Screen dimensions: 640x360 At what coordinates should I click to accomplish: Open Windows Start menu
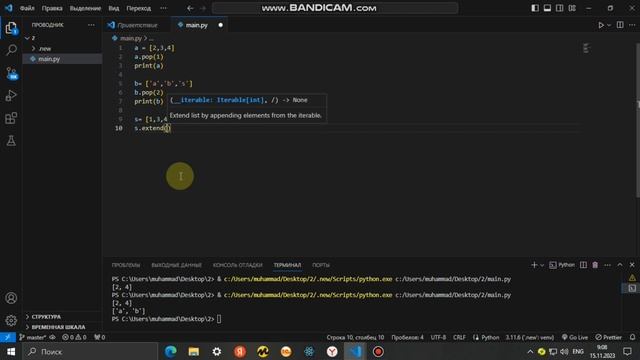[11, 351]
